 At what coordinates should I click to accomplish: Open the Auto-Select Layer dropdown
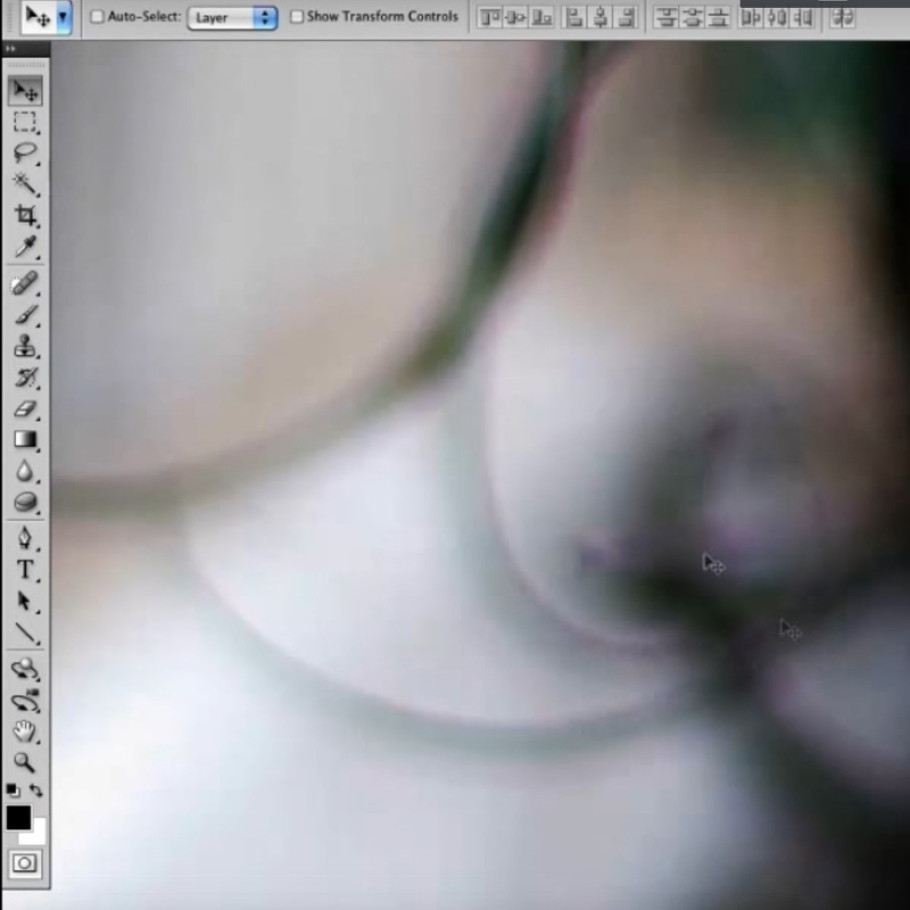tap(233, 18)
